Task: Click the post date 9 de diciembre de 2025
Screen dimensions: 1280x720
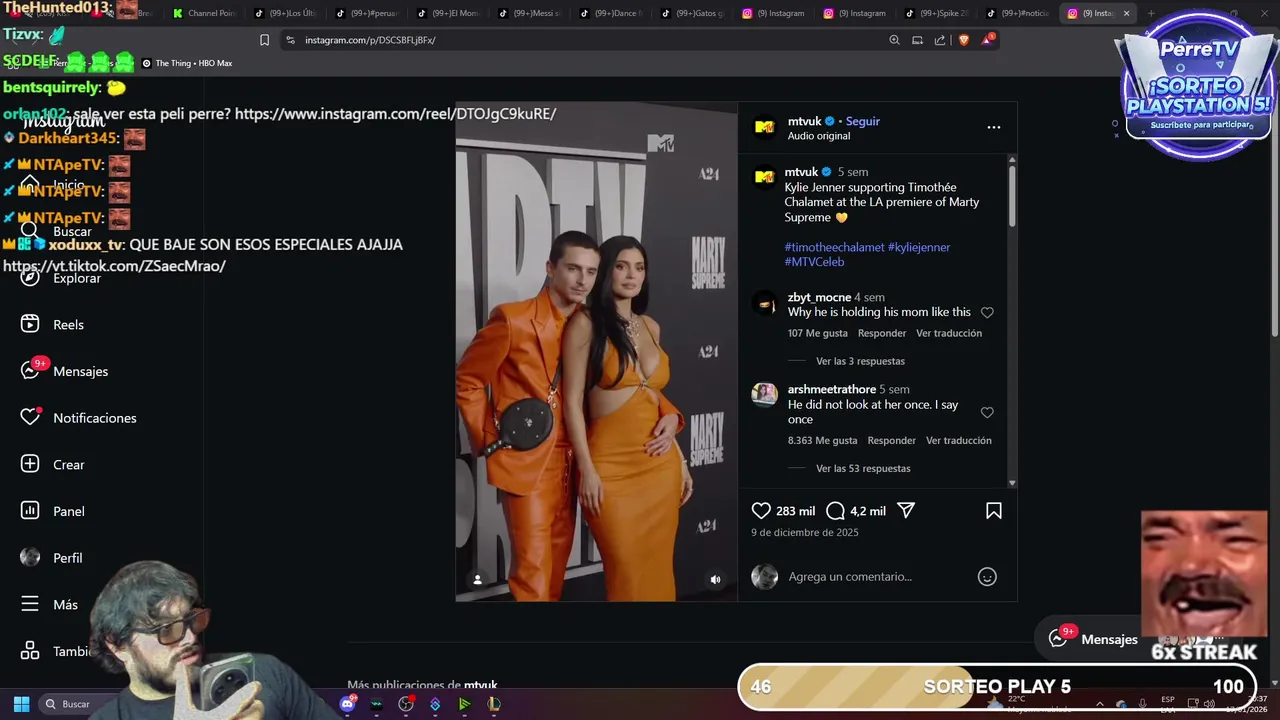Action: pyautogui.click(x=805, y=532)
